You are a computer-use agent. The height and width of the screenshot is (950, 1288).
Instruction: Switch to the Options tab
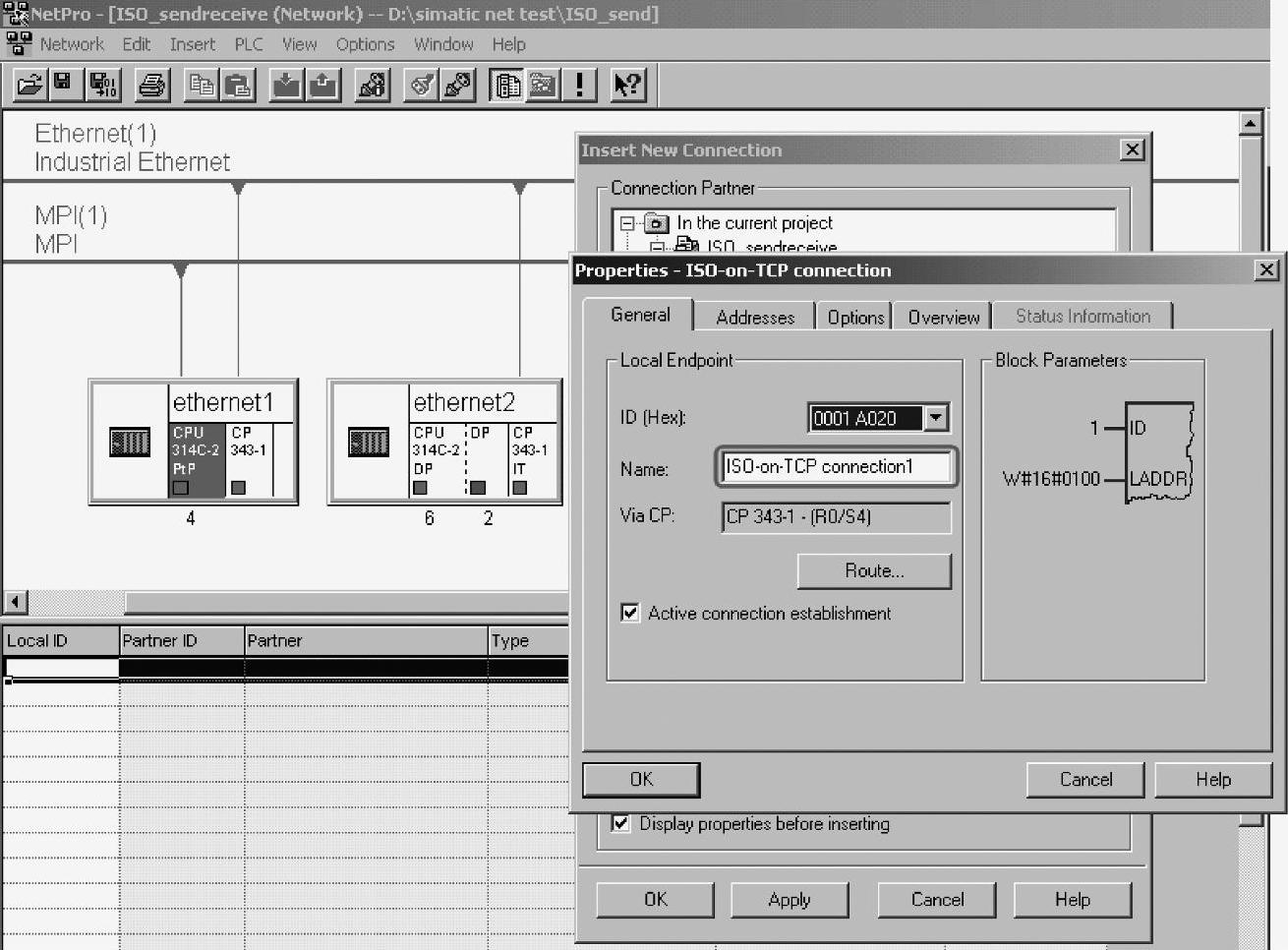855,317
